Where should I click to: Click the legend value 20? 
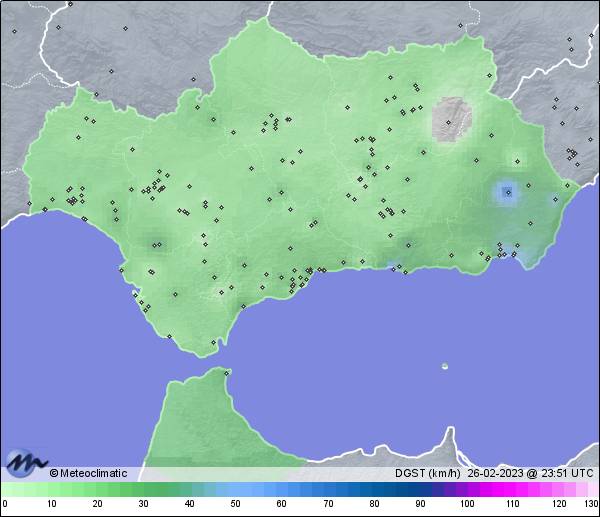click(98, 504)
